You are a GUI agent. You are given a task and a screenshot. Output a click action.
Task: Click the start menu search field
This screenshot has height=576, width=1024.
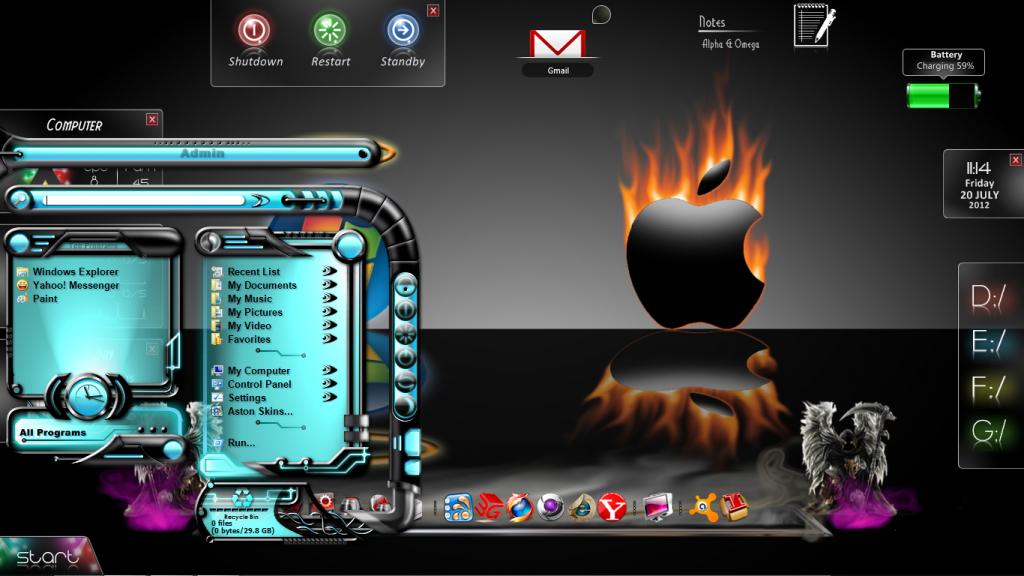(x=146, y=200)
